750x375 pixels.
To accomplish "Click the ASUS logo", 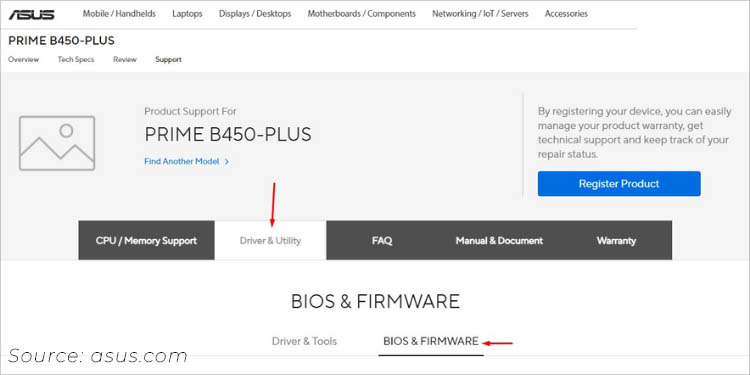I will click(x=31, y=14).
